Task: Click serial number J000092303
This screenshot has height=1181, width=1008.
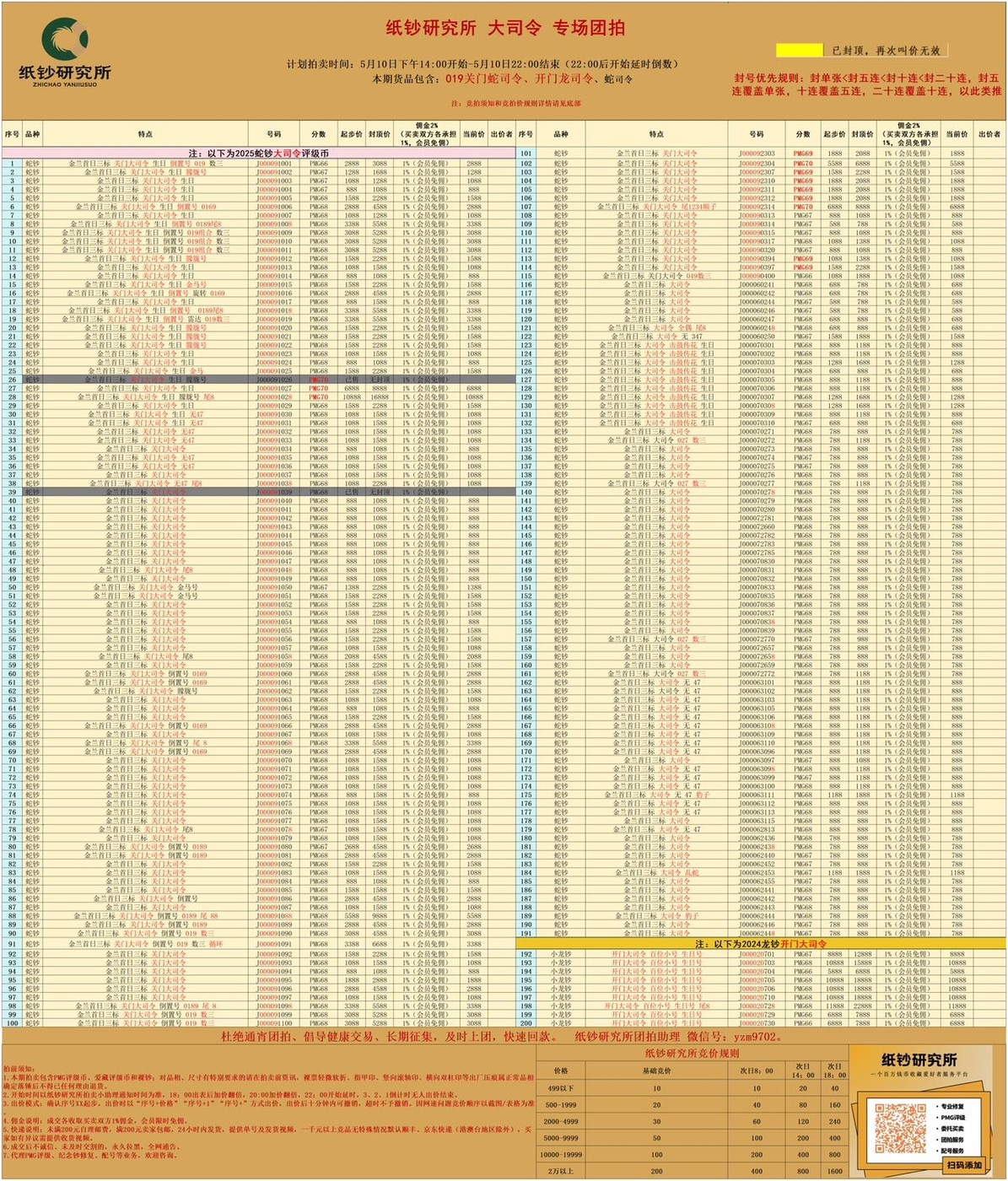Action: tap(757, 154)
